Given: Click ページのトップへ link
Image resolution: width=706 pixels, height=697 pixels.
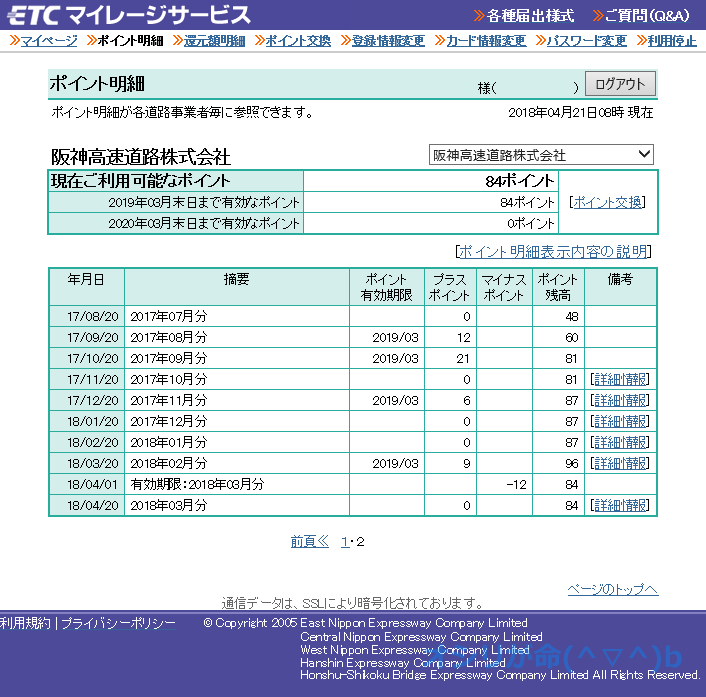Looking at the screenshot, I should coord(613,589).
